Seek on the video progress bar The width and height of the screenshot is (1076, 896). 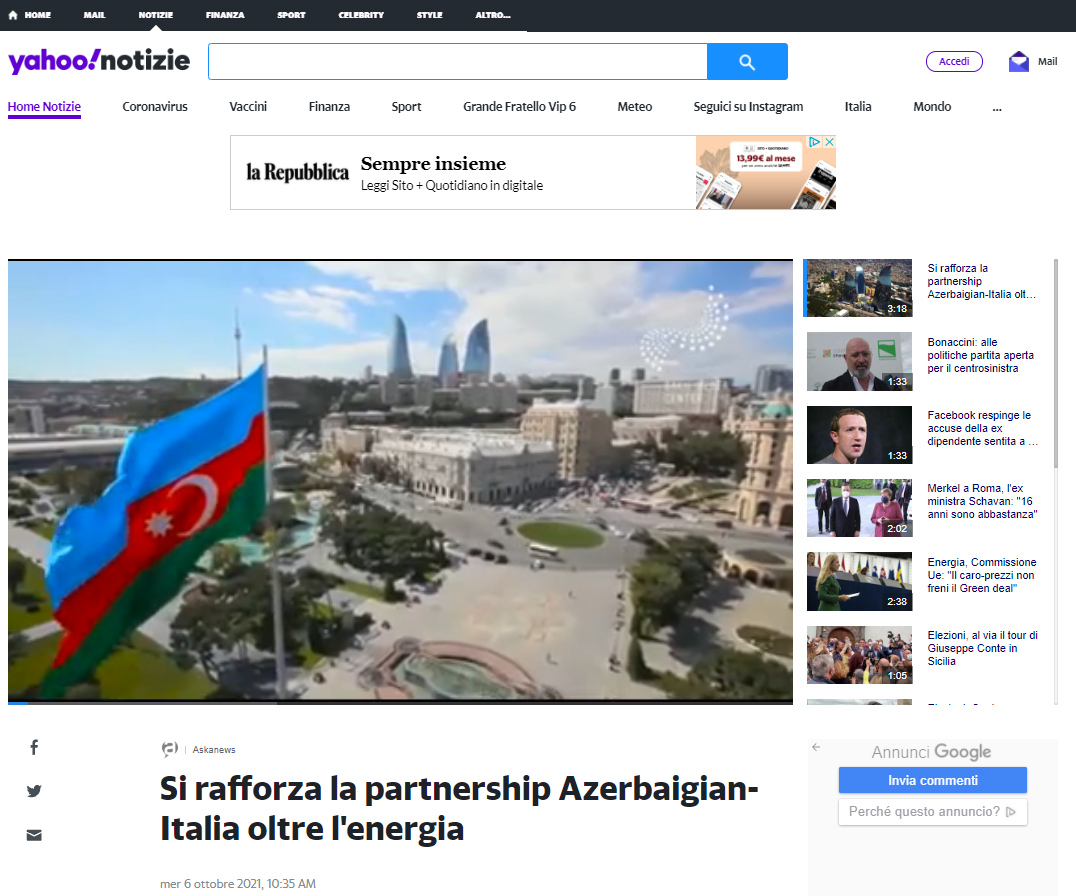point(400,703)
